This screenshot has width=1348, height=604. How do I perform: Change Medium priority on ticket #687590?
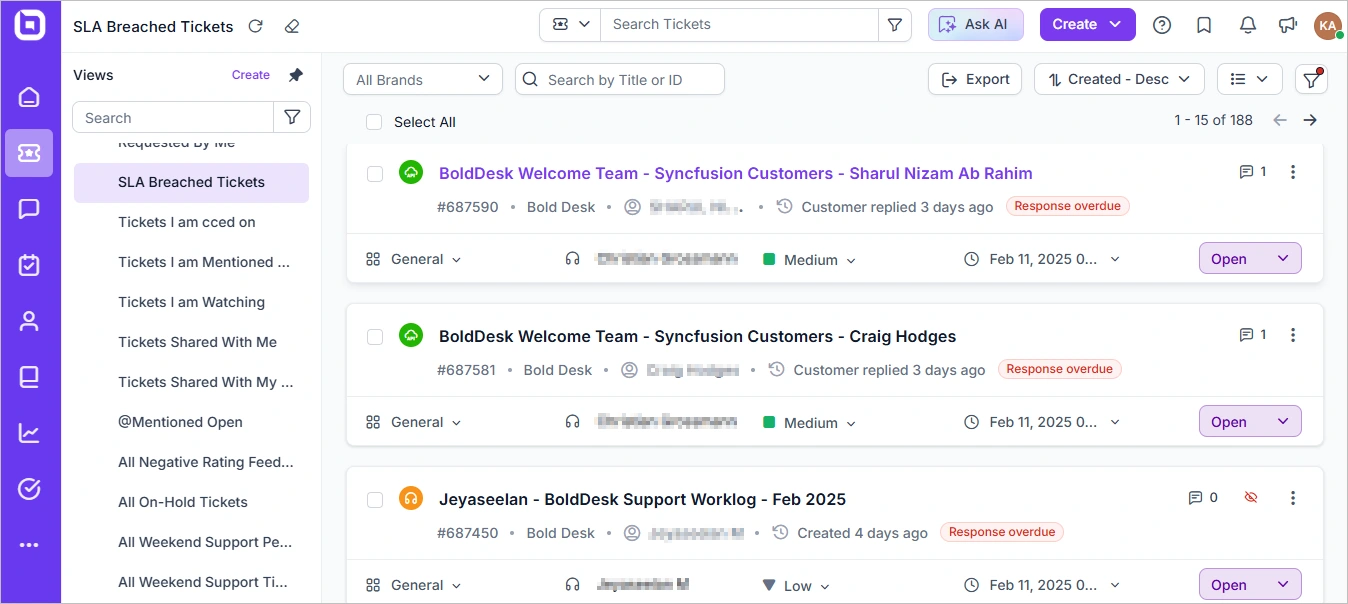coord(810,260)
